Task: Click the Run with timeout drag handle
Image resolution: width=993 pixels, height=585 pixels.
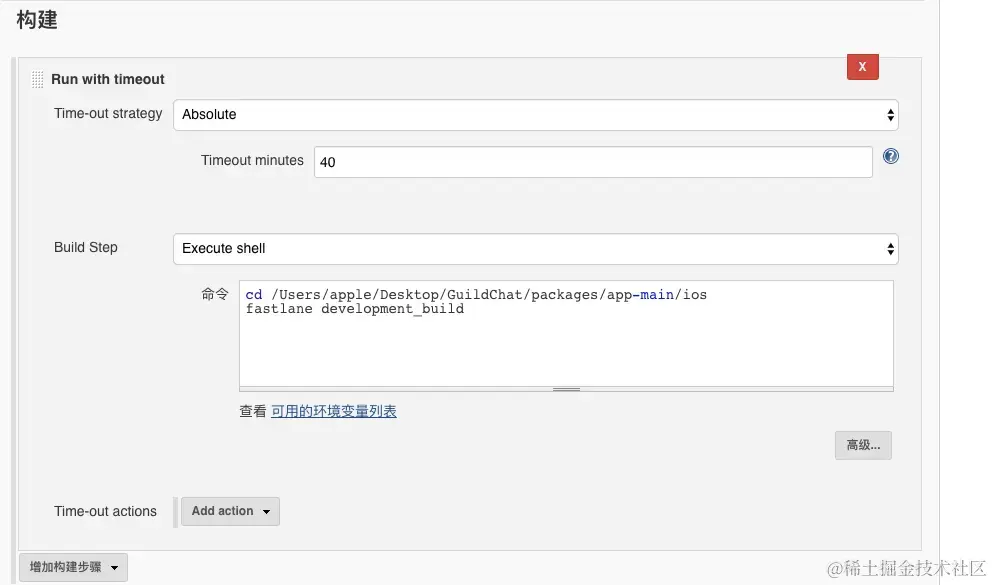Action: coord(37,80)
